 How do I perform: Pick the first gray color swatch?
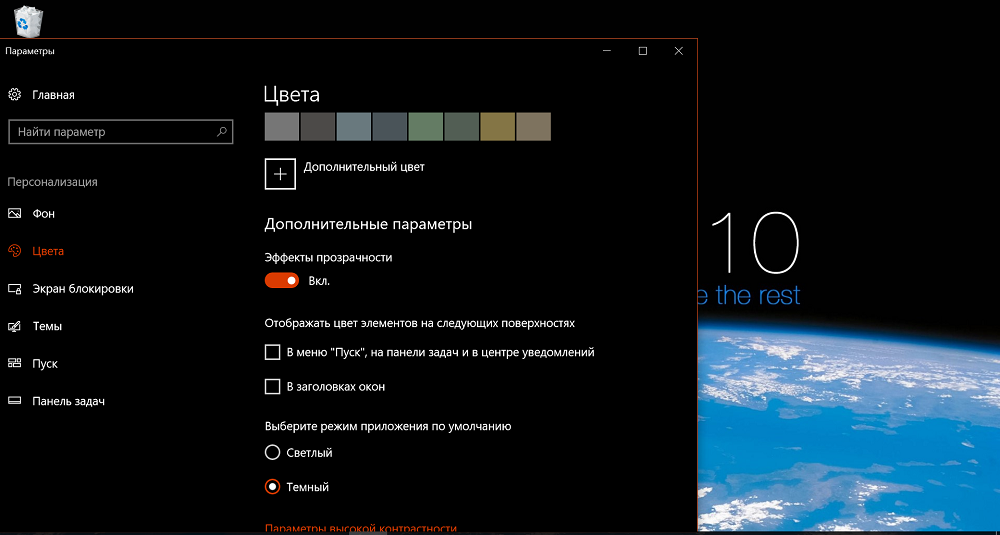pyautogui.click(x=282, y=127)
